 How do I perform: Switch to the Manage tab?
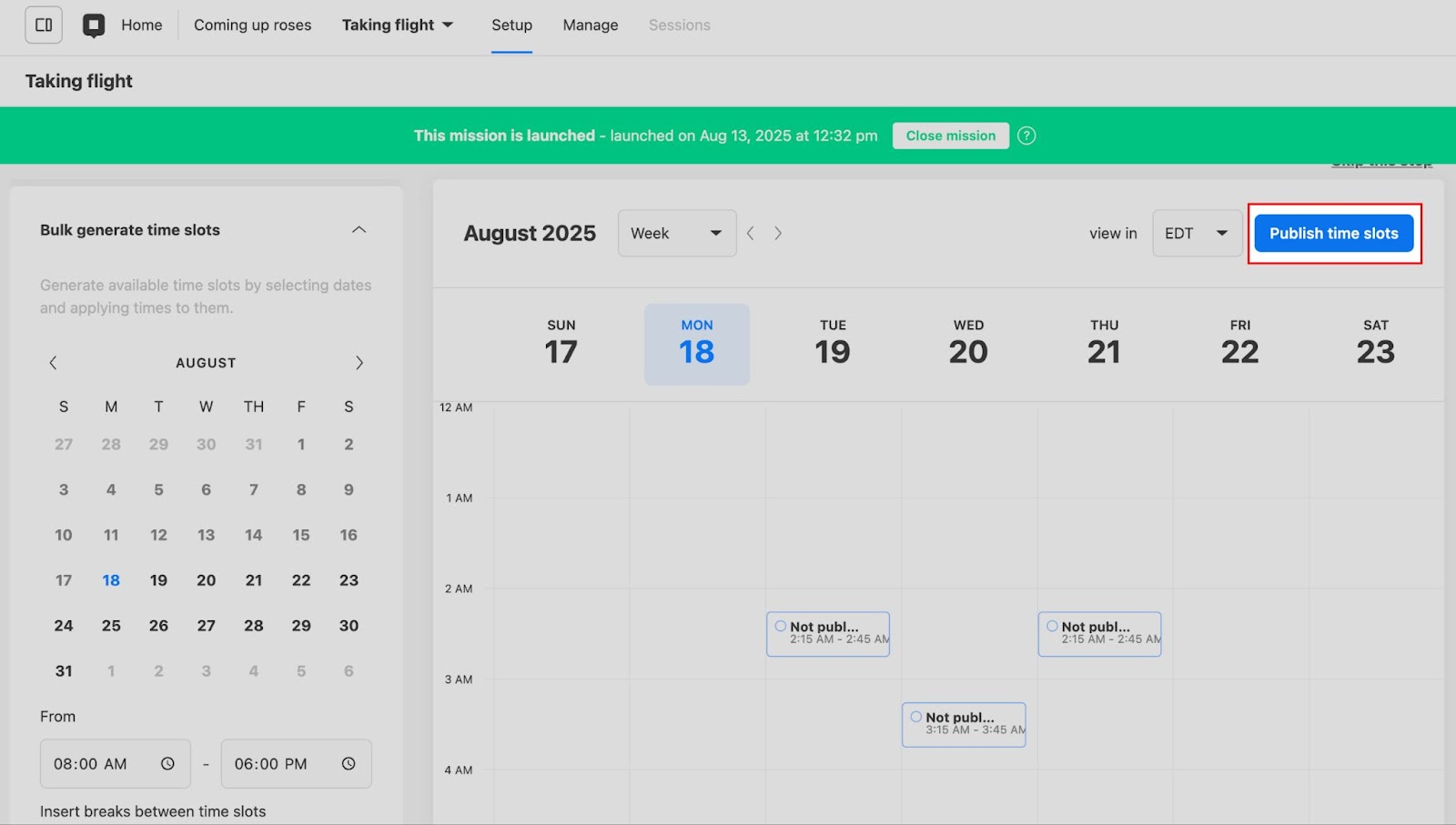coord(590,25)
